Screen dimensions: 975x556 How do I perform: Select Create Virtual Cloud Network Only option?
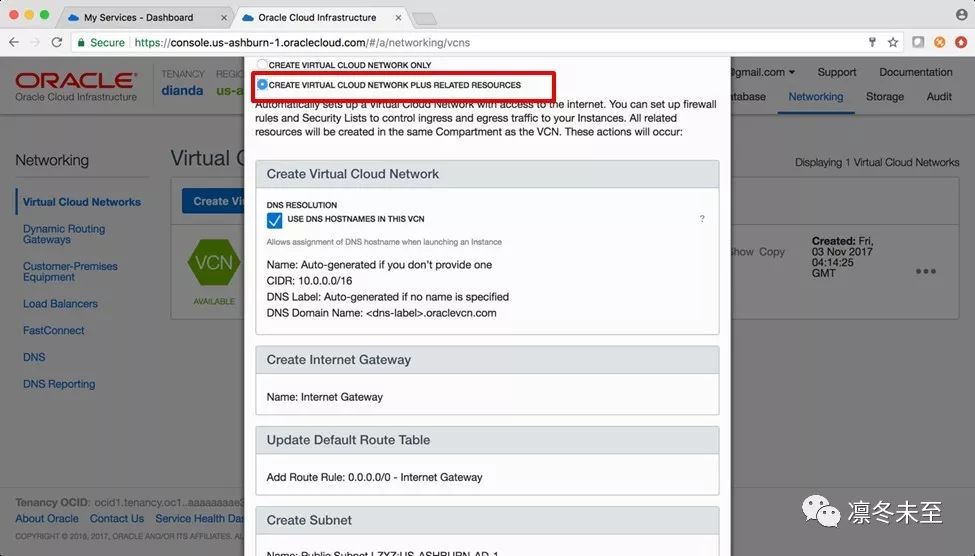(262, 65)
